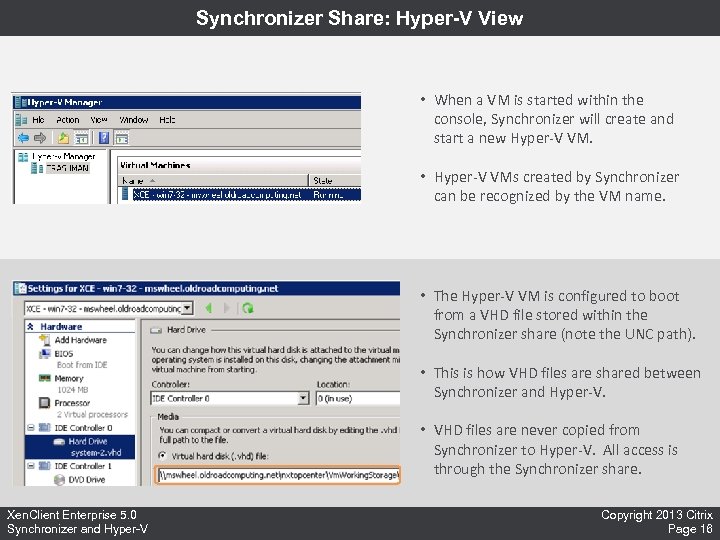The image size is (720, 540).
Task: Select BIOS in the hardware tree
Action: (x=63, y=354)
